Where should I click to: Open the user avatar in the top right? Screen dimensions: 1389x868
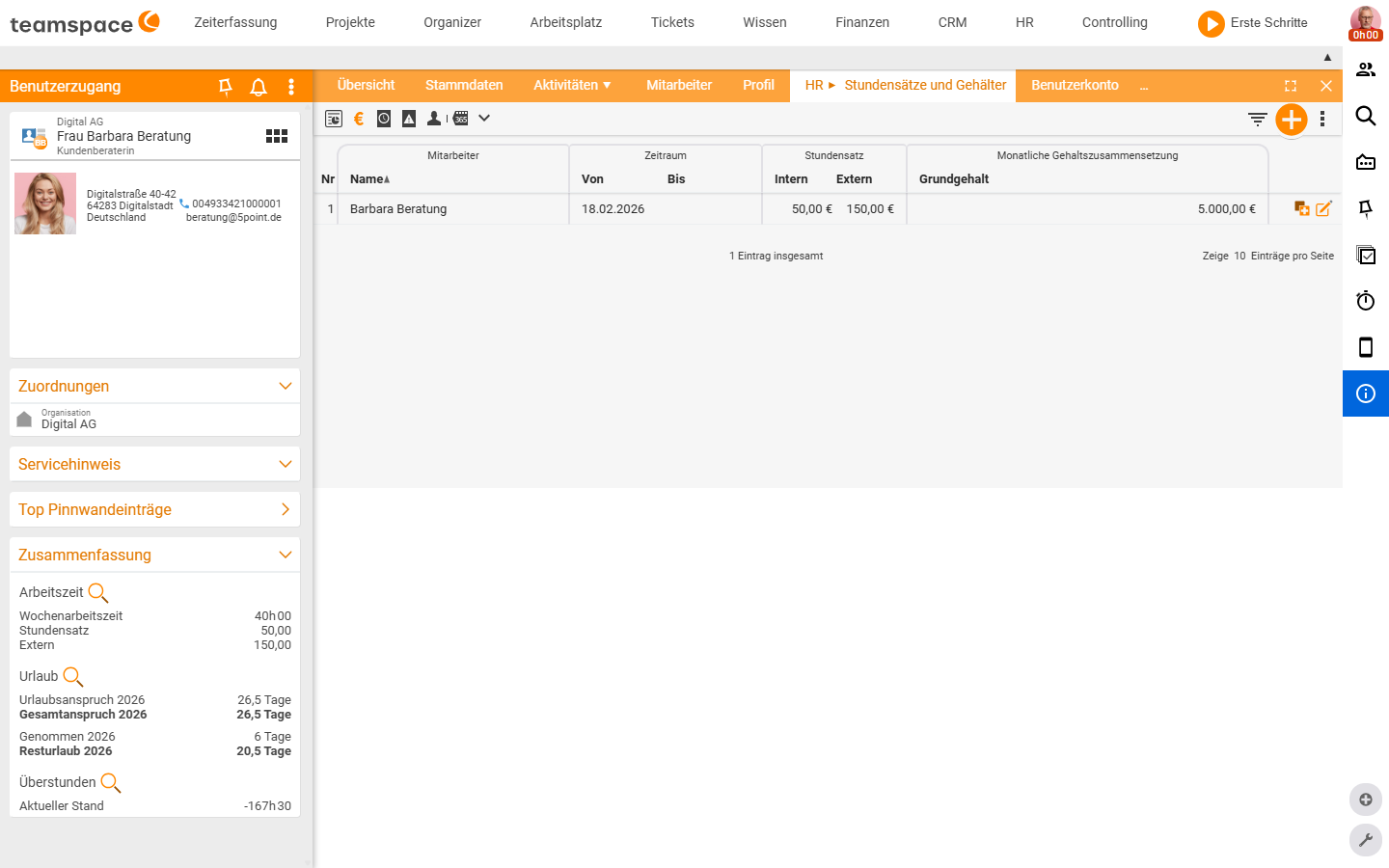click(x=1365, y=22)
